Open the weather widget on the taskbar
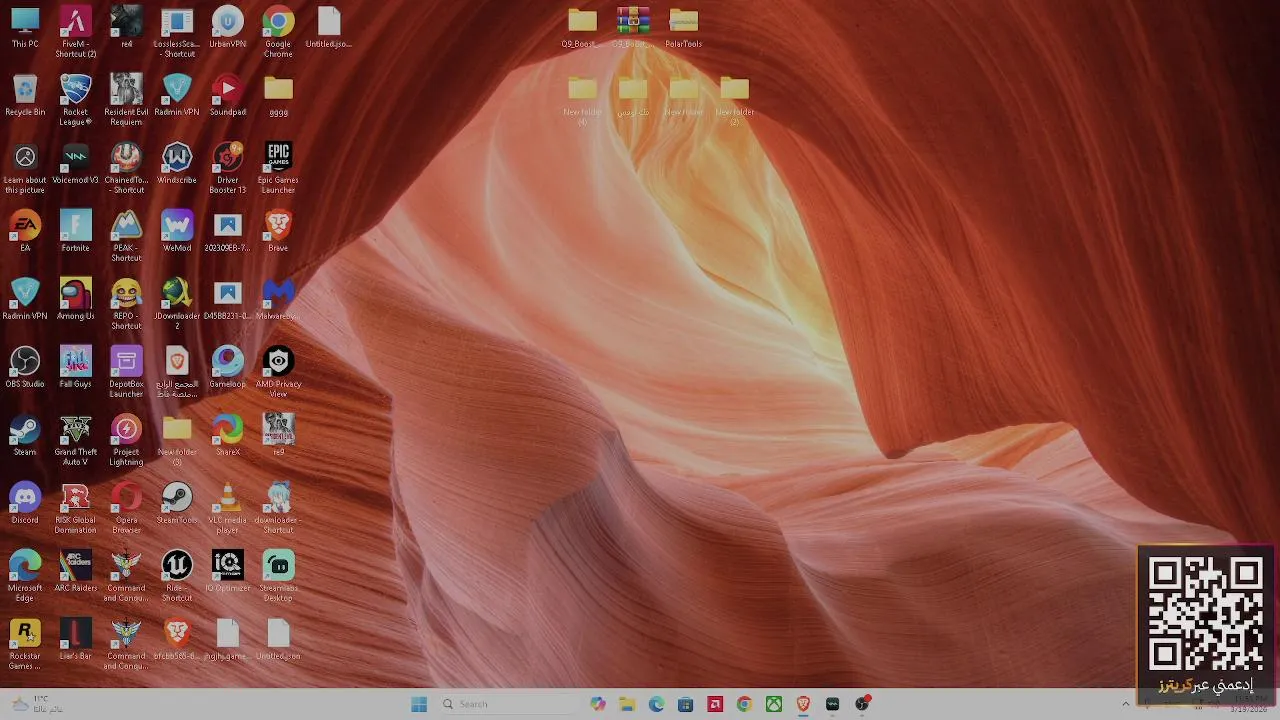This screenshot has width=1280, height=720. tap(40, 704)
